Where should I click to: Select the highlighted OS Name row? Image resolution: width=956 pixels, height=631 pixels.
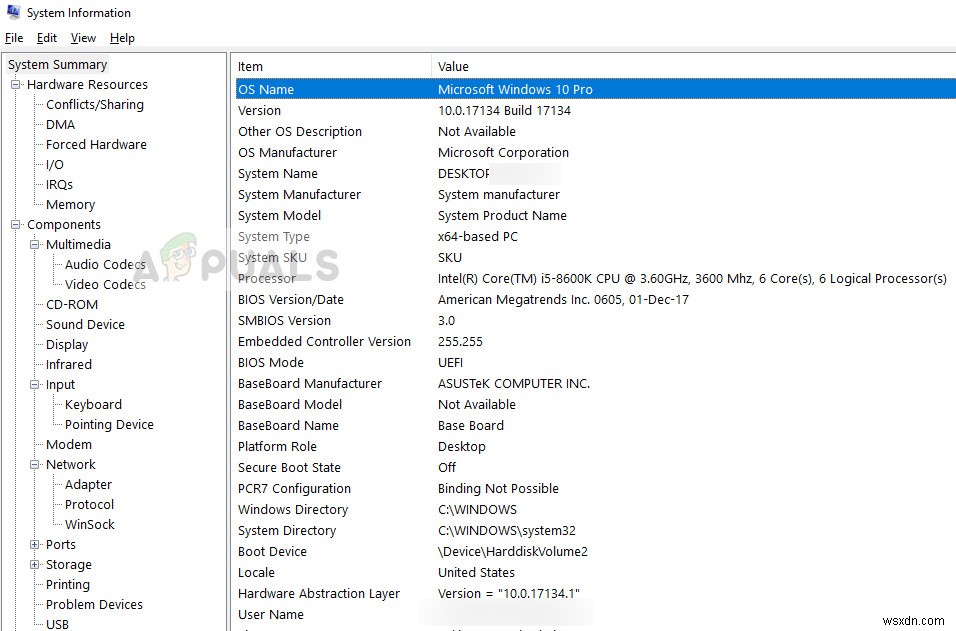point(596,89)
